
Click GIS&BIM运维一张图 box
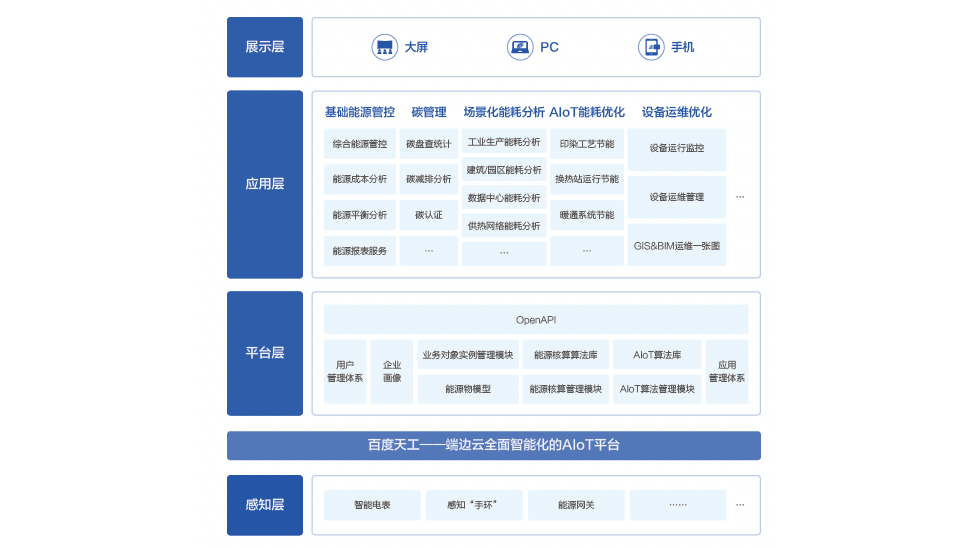(677, 245)
